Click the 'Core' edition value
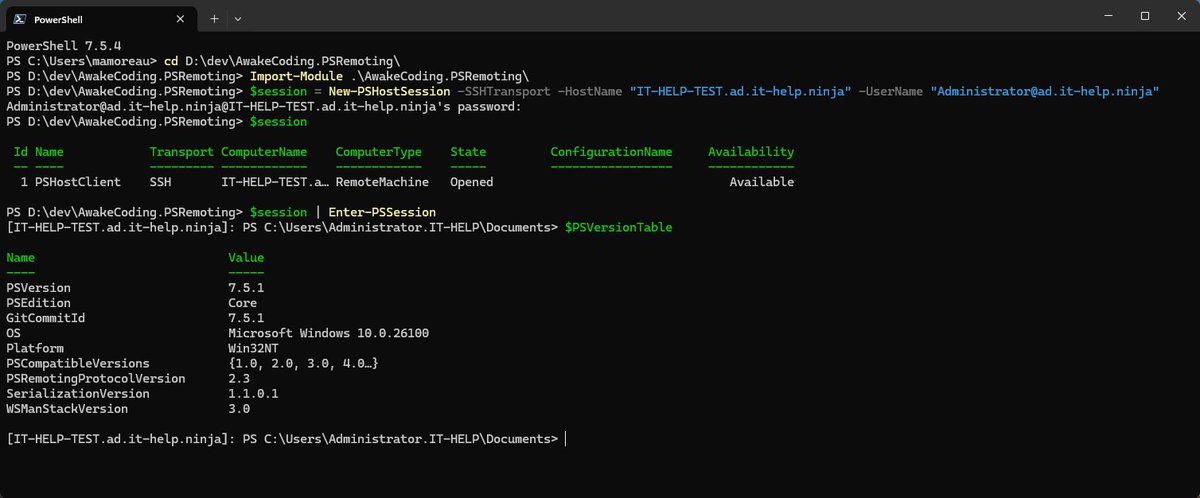The height and width of the screenshot is (498, 1200). click(242, 302)
